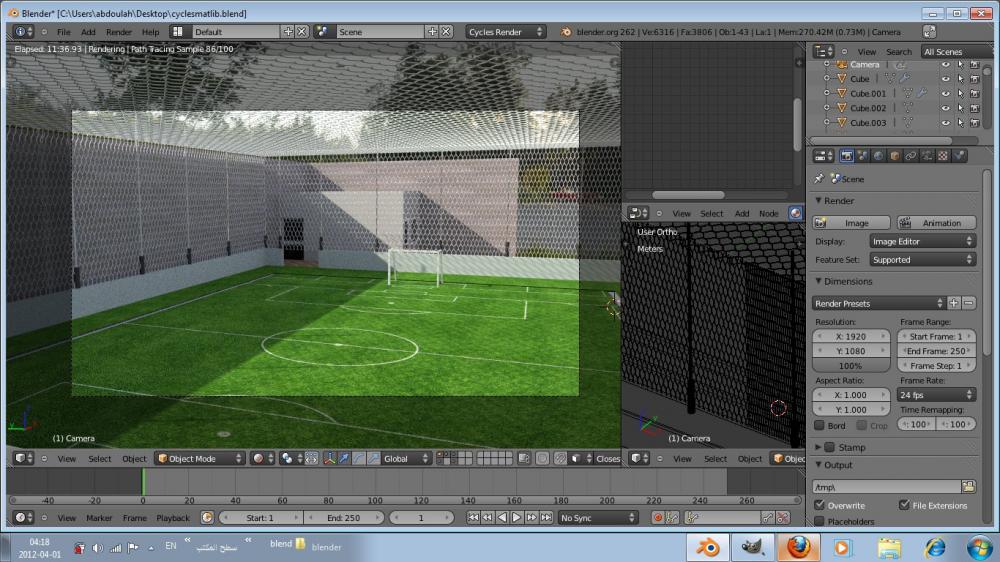The image size is (1000, 562).
Task: Open the No Sync dropdown
Action: 598,517
